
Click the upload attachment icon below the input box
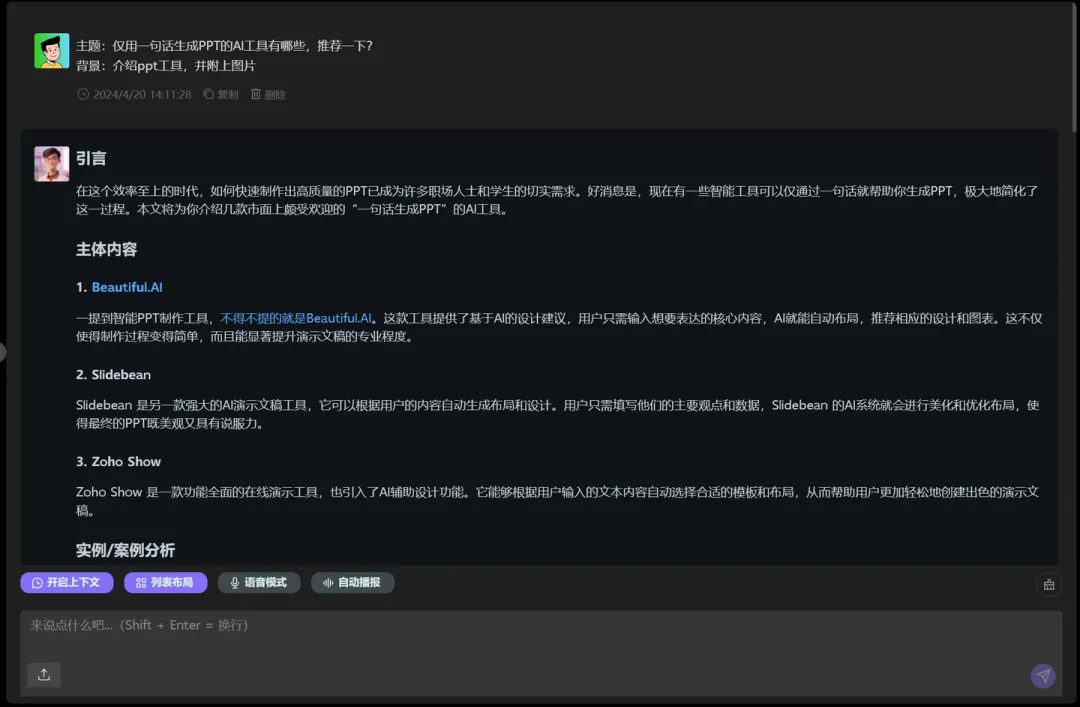click(43, 675)
